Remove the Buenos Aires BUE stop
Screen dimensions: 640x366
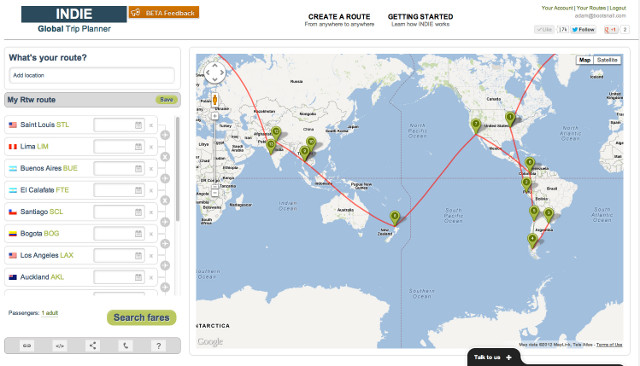click(151, 169)
